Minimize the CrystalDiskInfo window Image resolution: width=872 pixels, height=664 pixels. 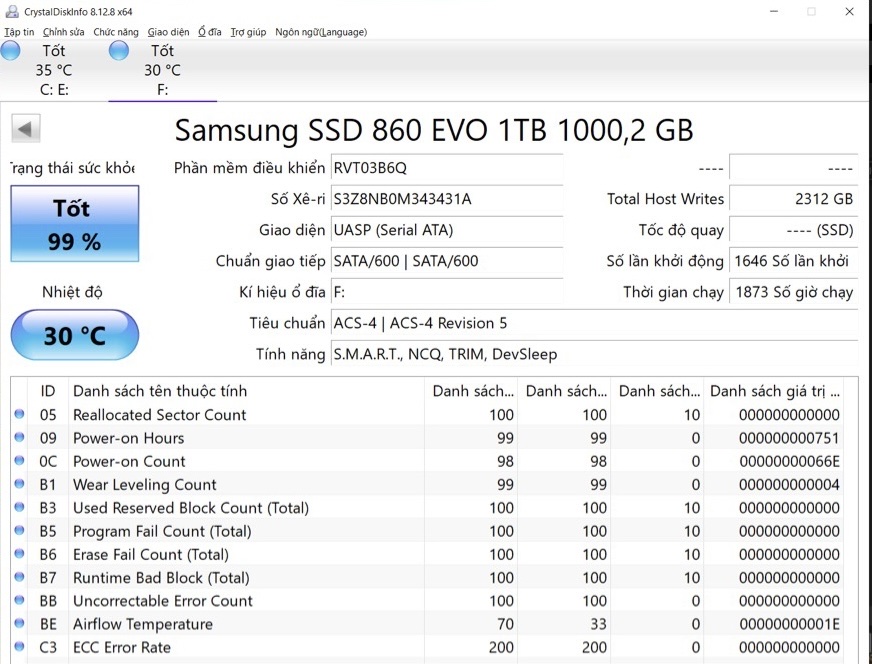[x=774, y=11]
